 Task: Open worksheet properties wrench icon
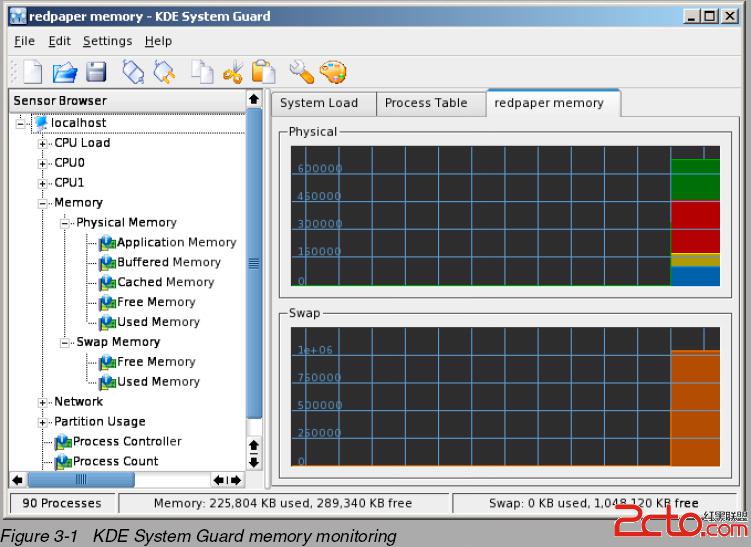point(302,72)
